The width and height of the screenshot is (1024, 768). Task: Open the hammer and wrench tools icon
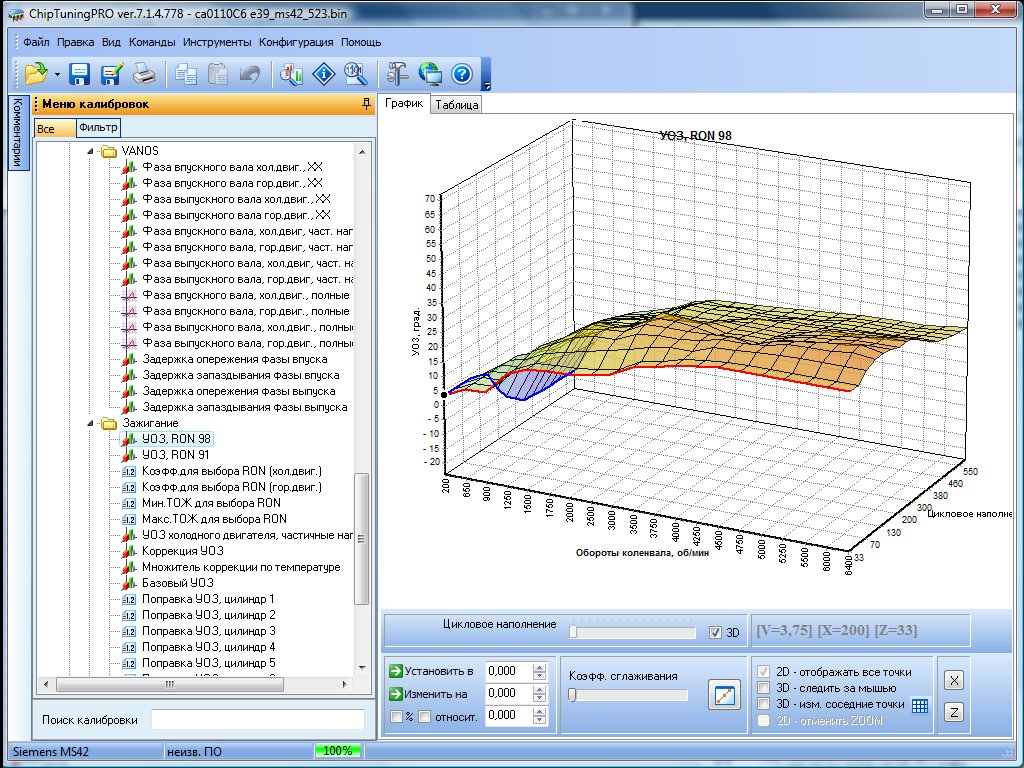(x=398, y=73)
